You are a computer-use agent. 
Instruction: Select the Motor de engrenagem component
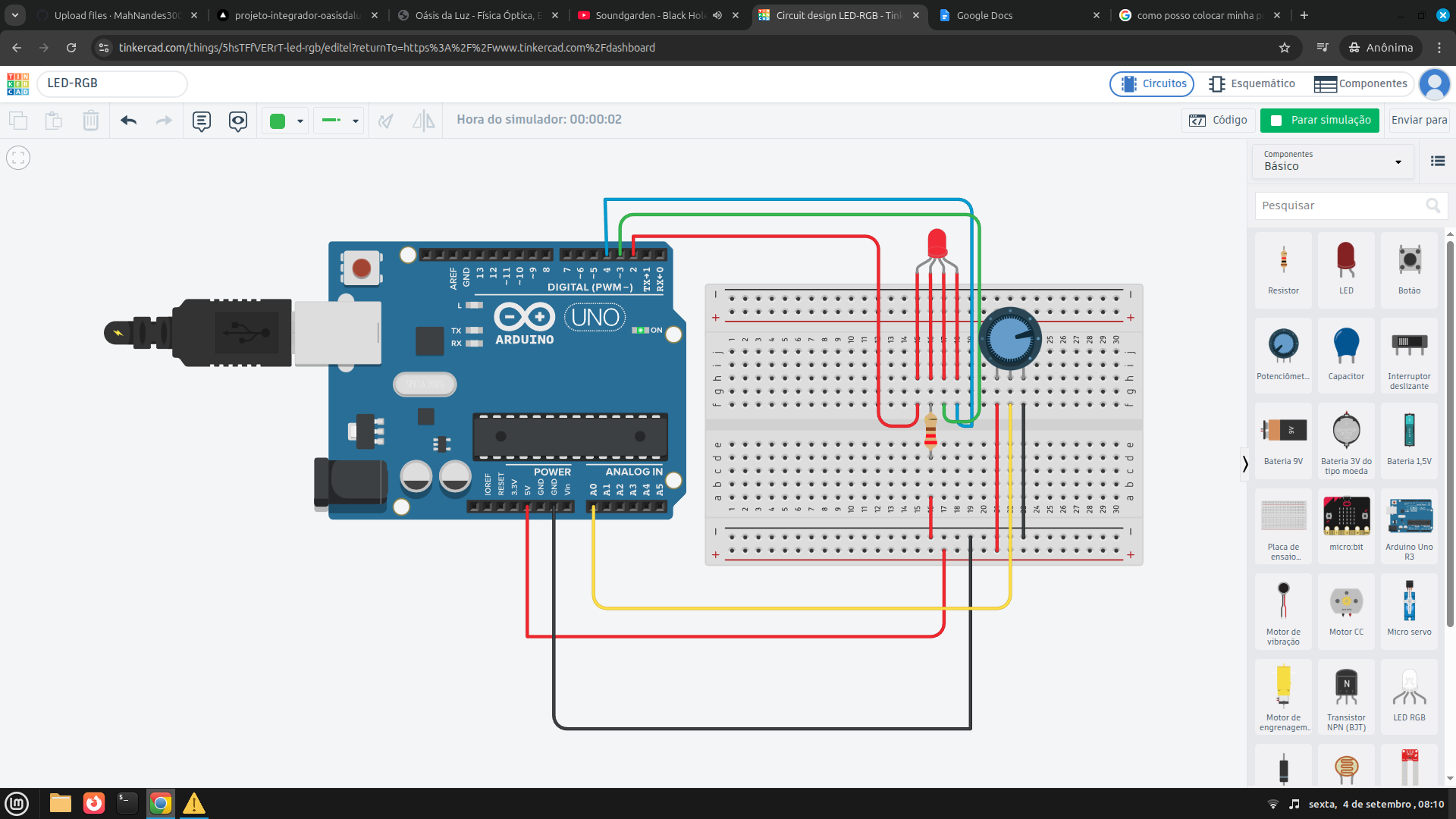pos(1283,696)
